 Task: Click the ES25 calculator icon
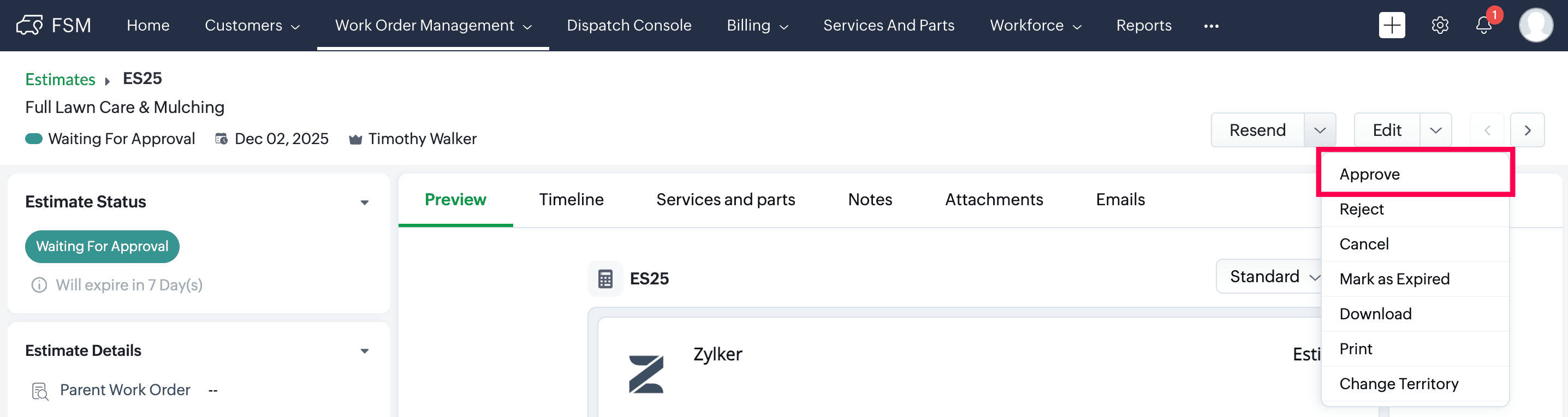coord(605,279)
